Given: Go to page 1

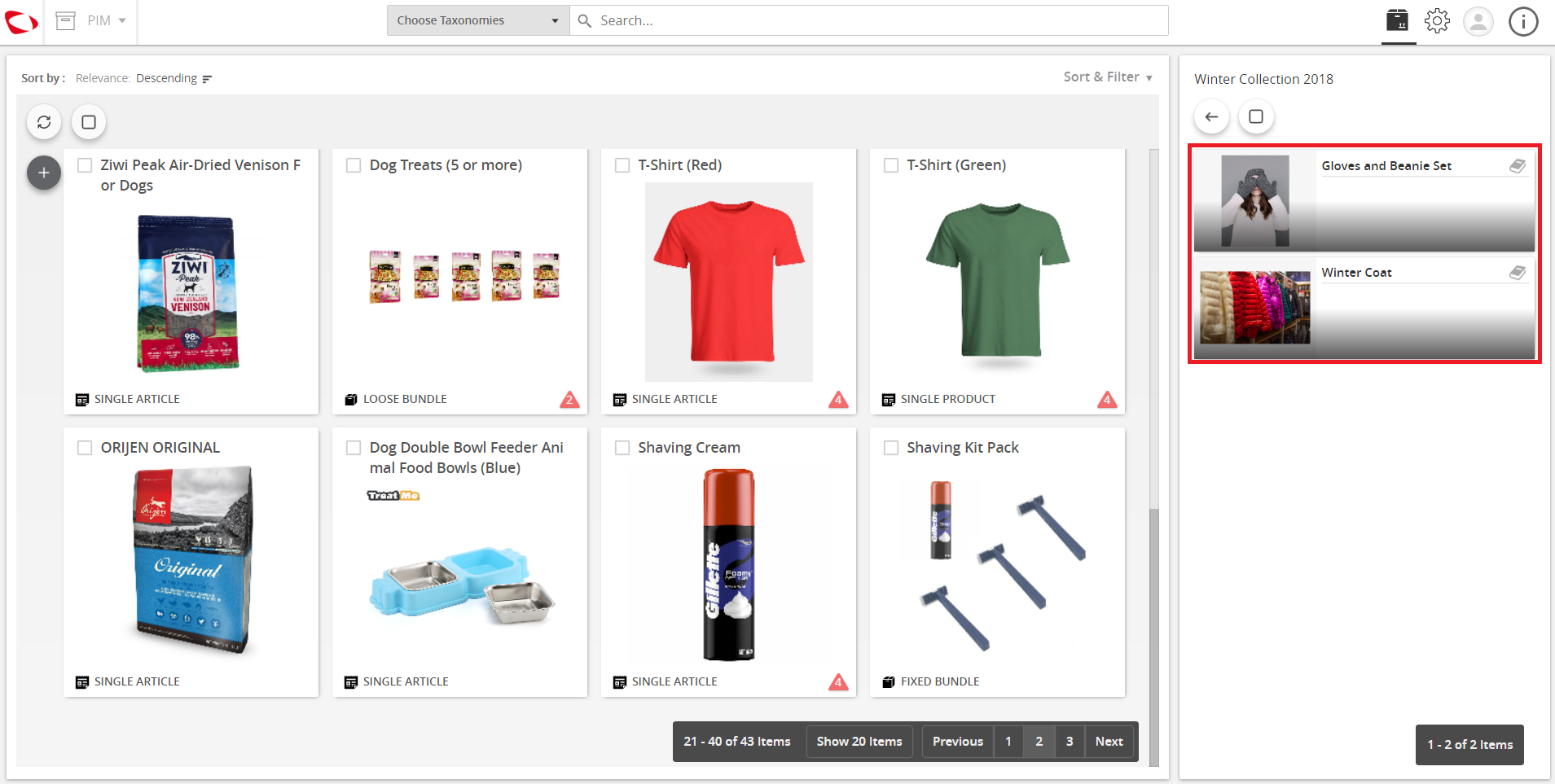Looking at the screenshot, I should coord(1008,742).
